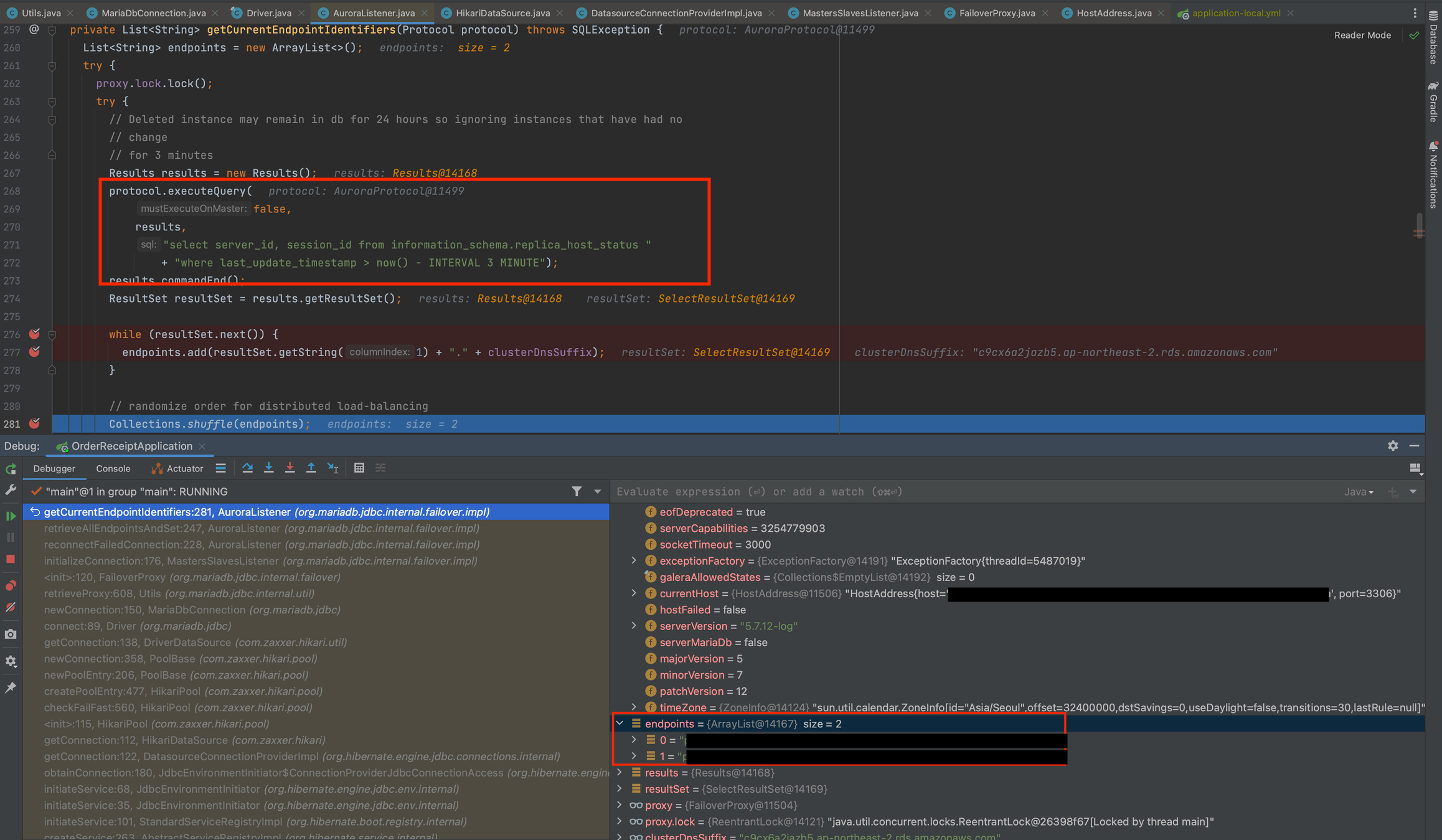The height and width of the screenshot is (840, 1442).
Task: Click Force Step Into red arrow icon
Action: [290, 468]
